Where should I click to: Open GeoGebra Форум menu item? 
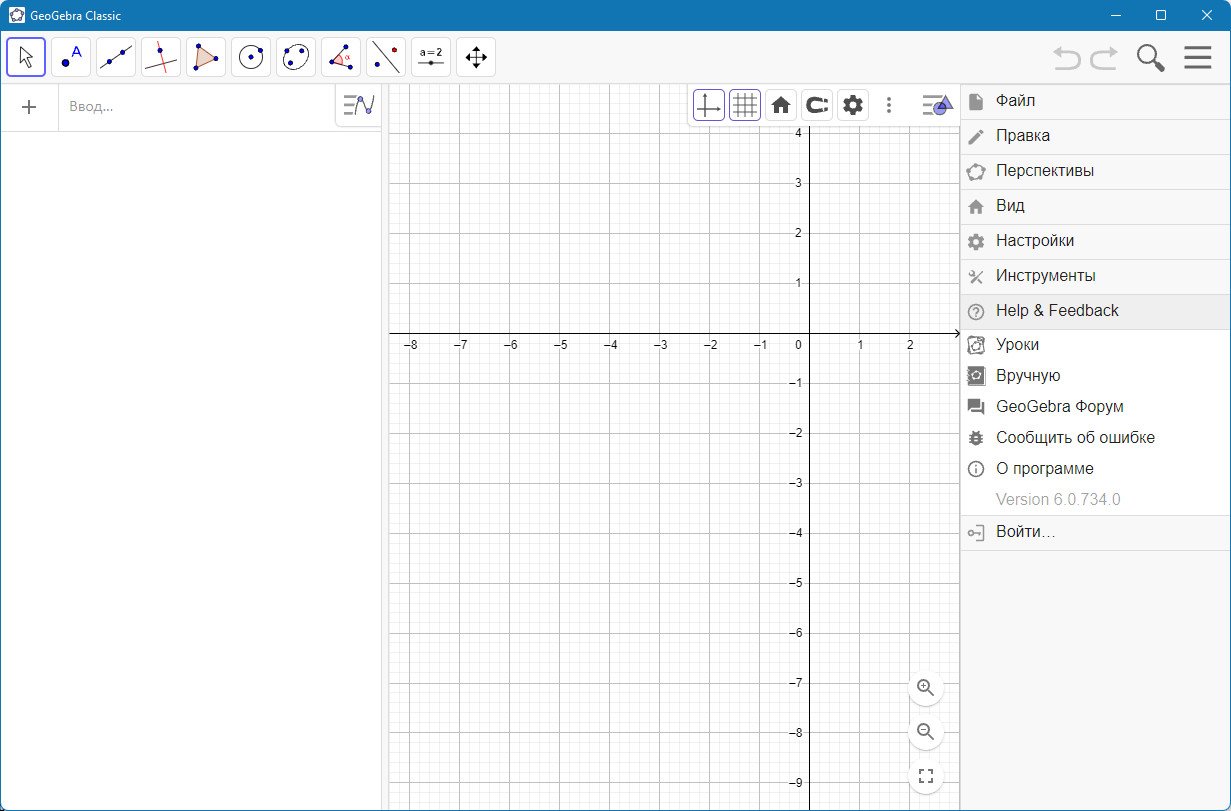coord(1096,407)
